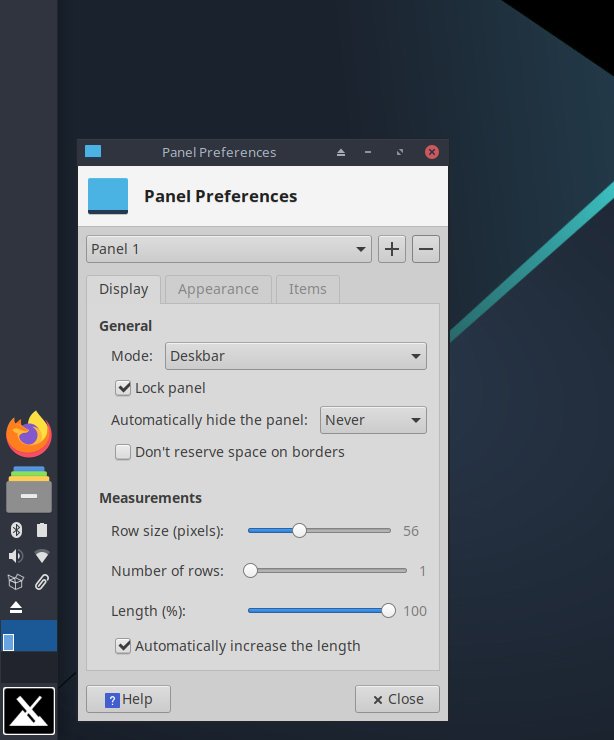This screenshot has height=740, width=614.
Task: Close window using red X button
Action: [431, 152]
